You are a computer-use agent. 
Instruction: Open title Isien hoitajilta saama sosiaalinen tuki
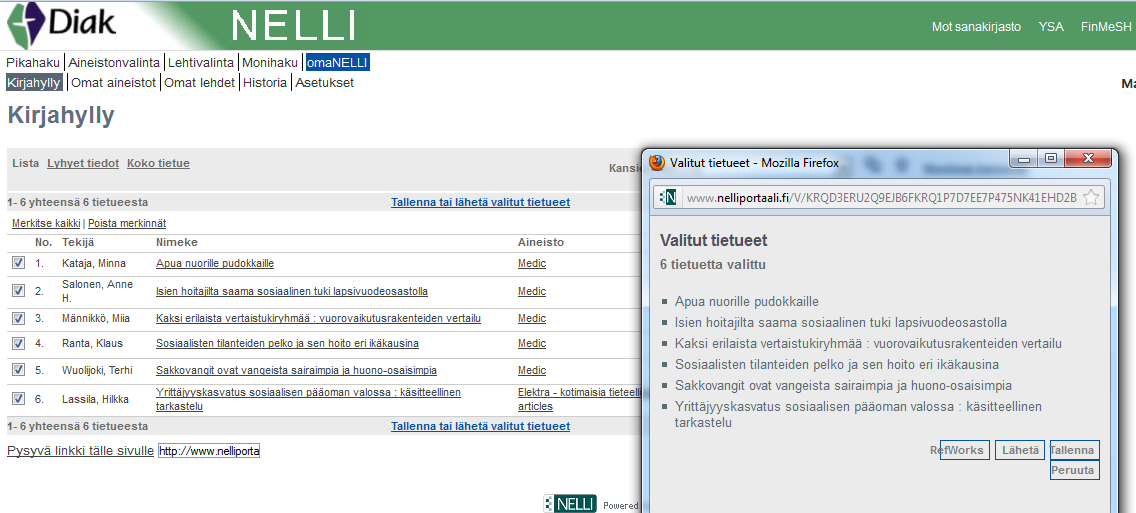291,291
